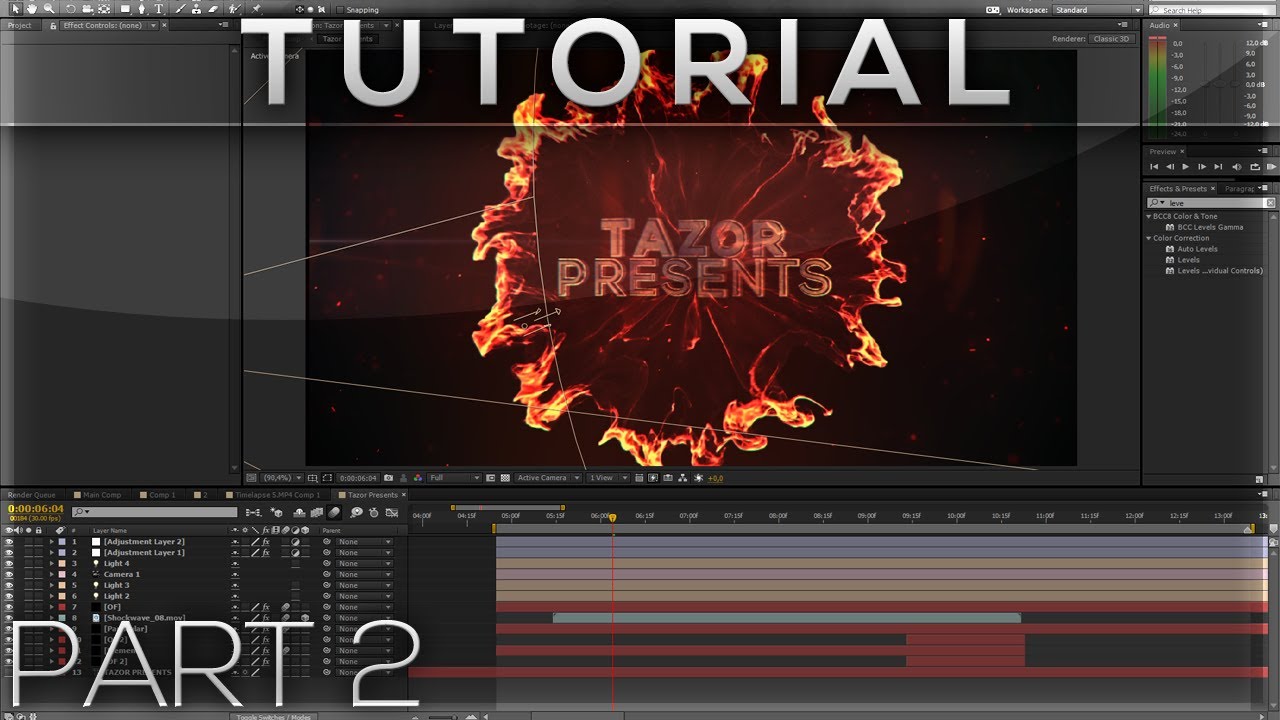Open the Graph Editor in timeline
The image size is (1280, 720).
pos(391,512)
